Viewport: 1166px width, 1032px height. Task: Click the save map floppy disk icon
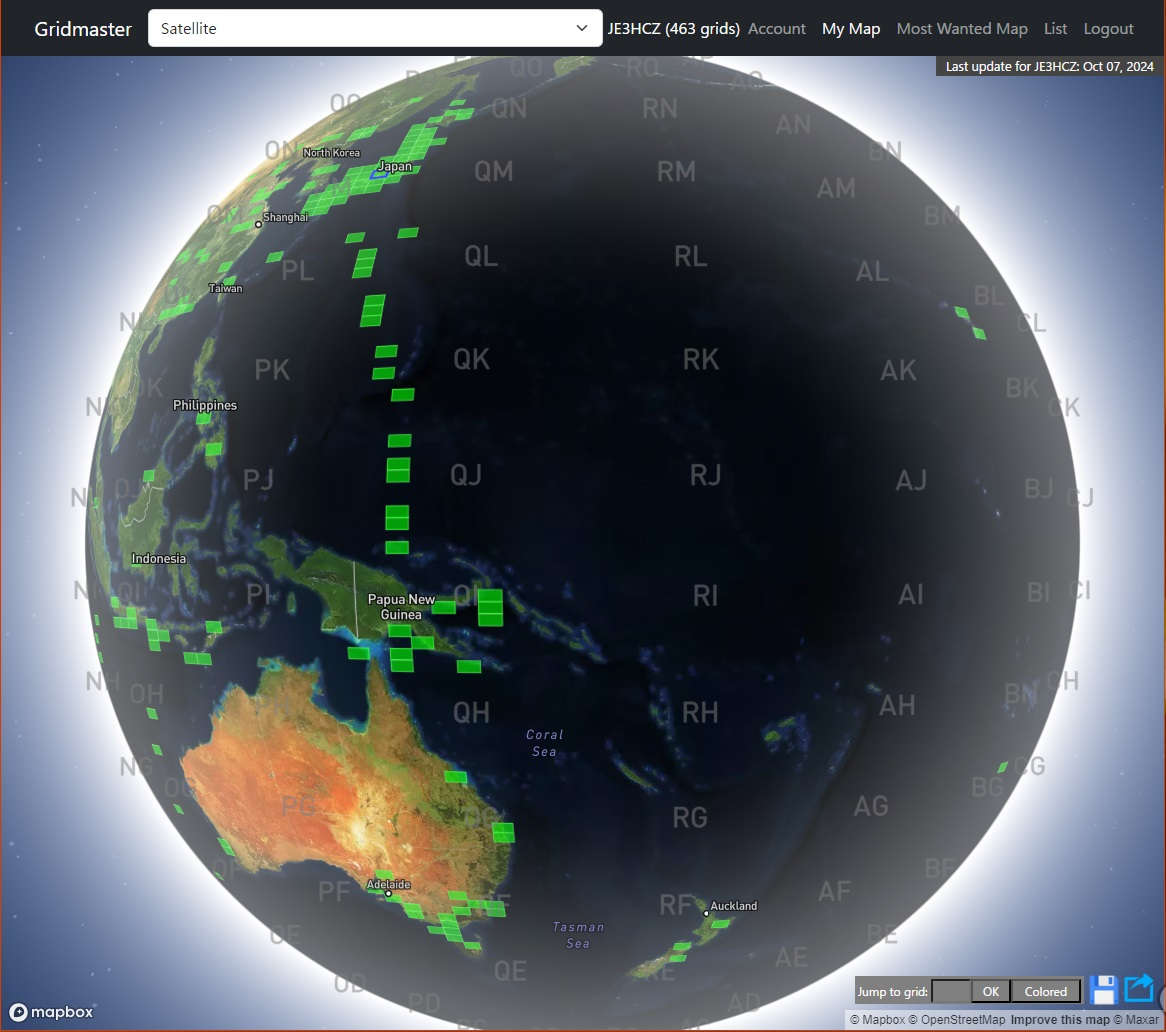[x=1103, y=990]
